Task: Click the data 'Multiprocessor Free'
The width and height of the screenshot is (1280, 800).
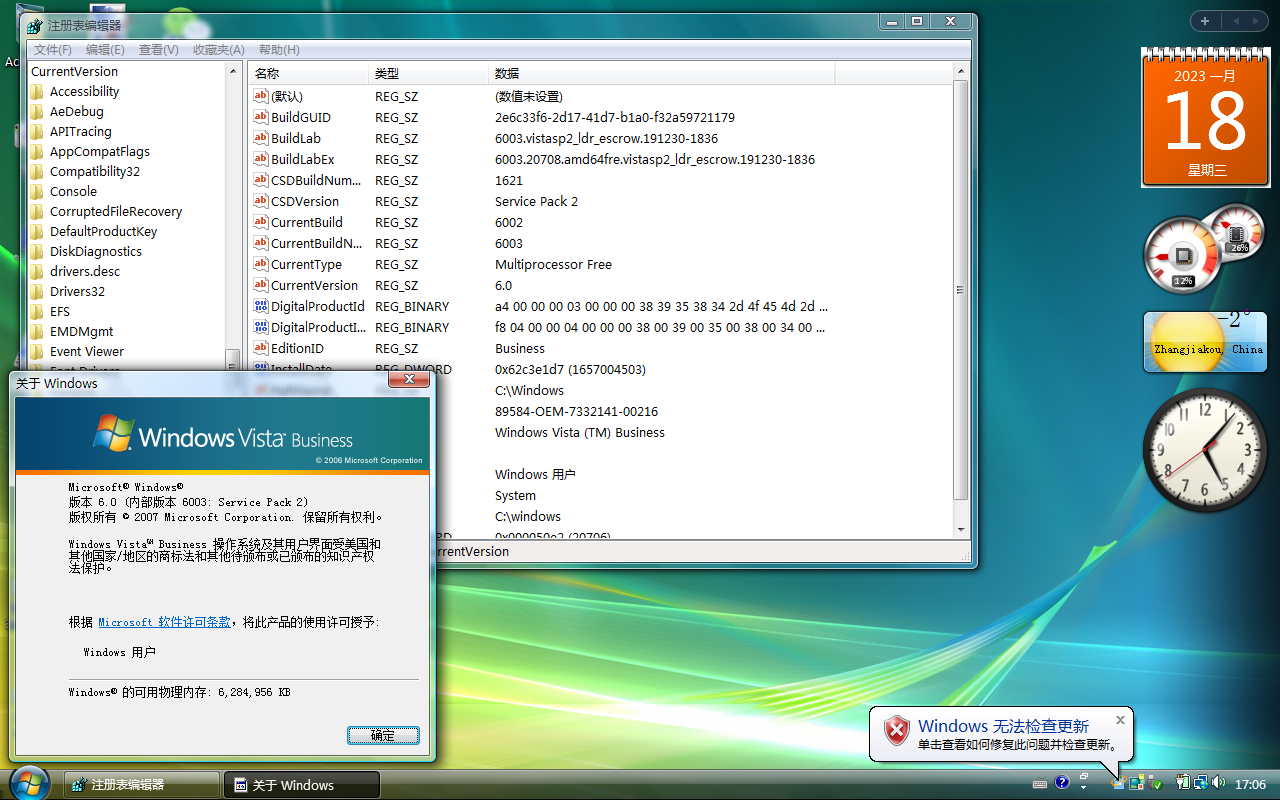Action: pyautogui.click(x=553, y=264)
